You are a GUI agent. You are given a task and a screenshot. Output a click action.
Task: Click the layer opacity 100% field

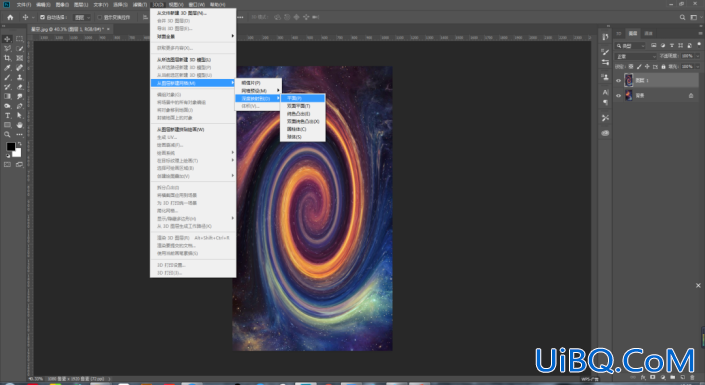pos(687,56)
